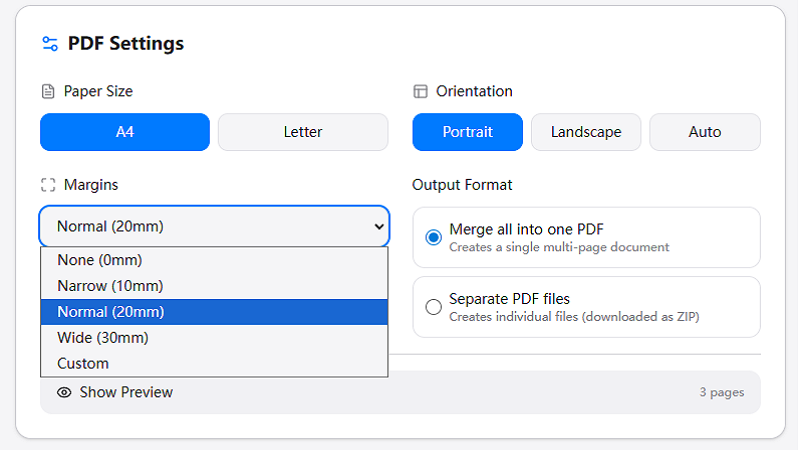
Task: Click the Margins dashed-square icon
Action: (48, 185)
